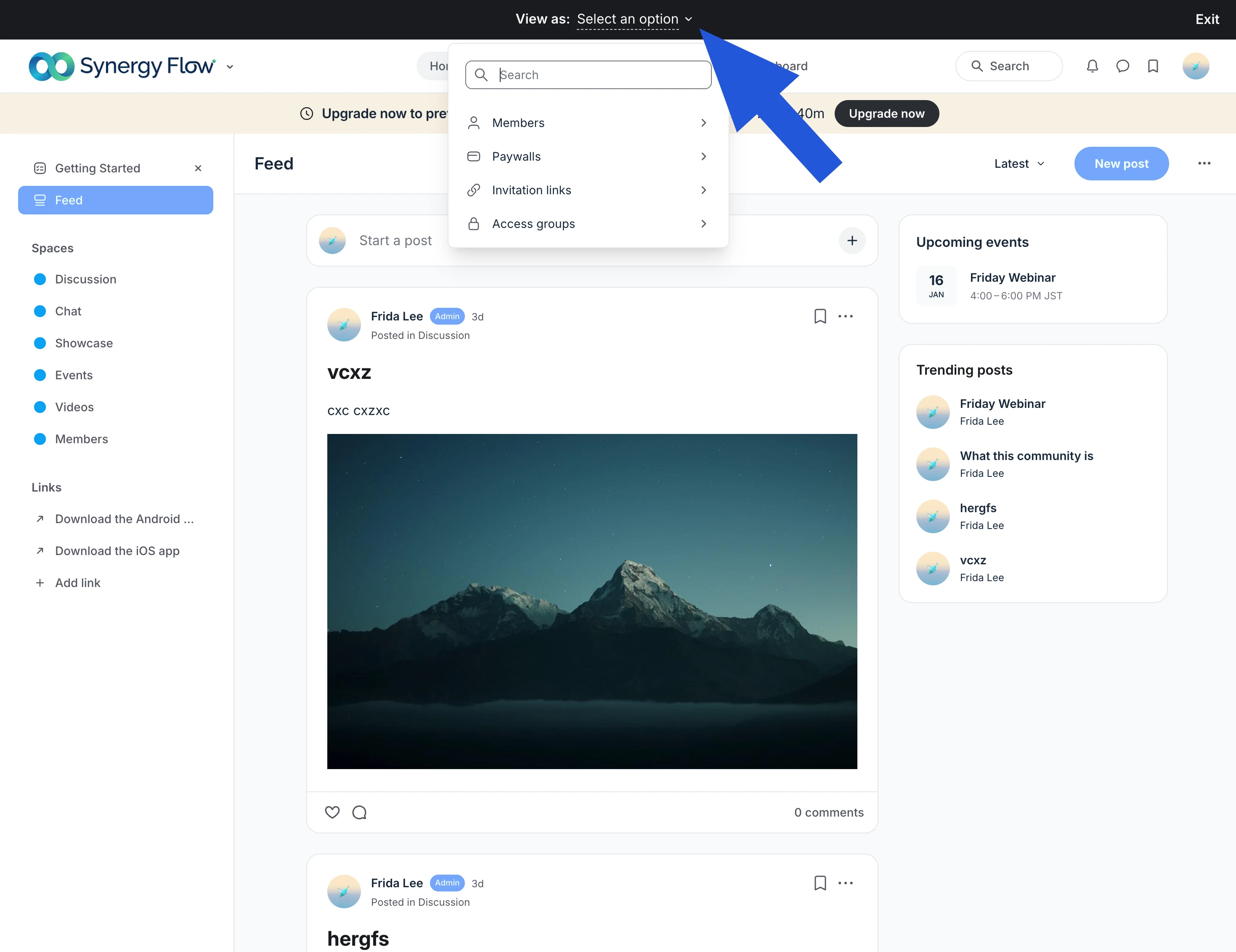This screenshot has height=952, width=1236.
Task: Expand the Synergy Flow community switcher chevron
Action: (230, 67)
